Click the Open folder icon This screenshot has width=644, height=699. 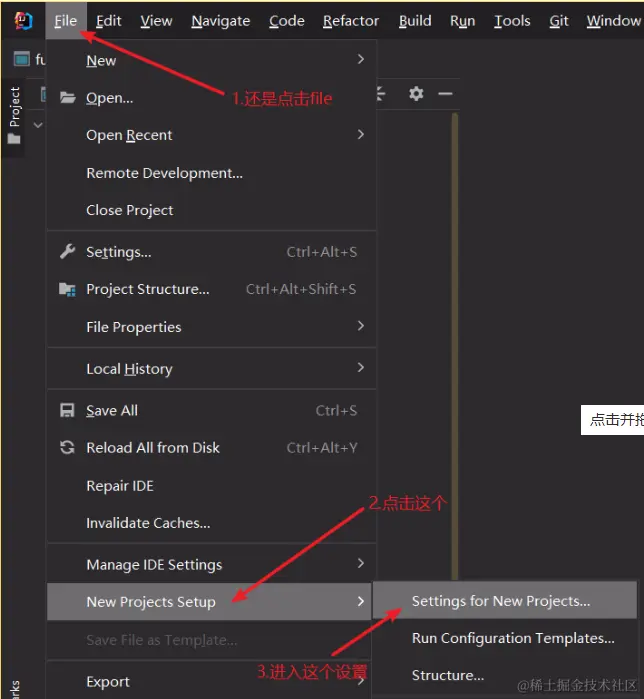tap(68, 97)
